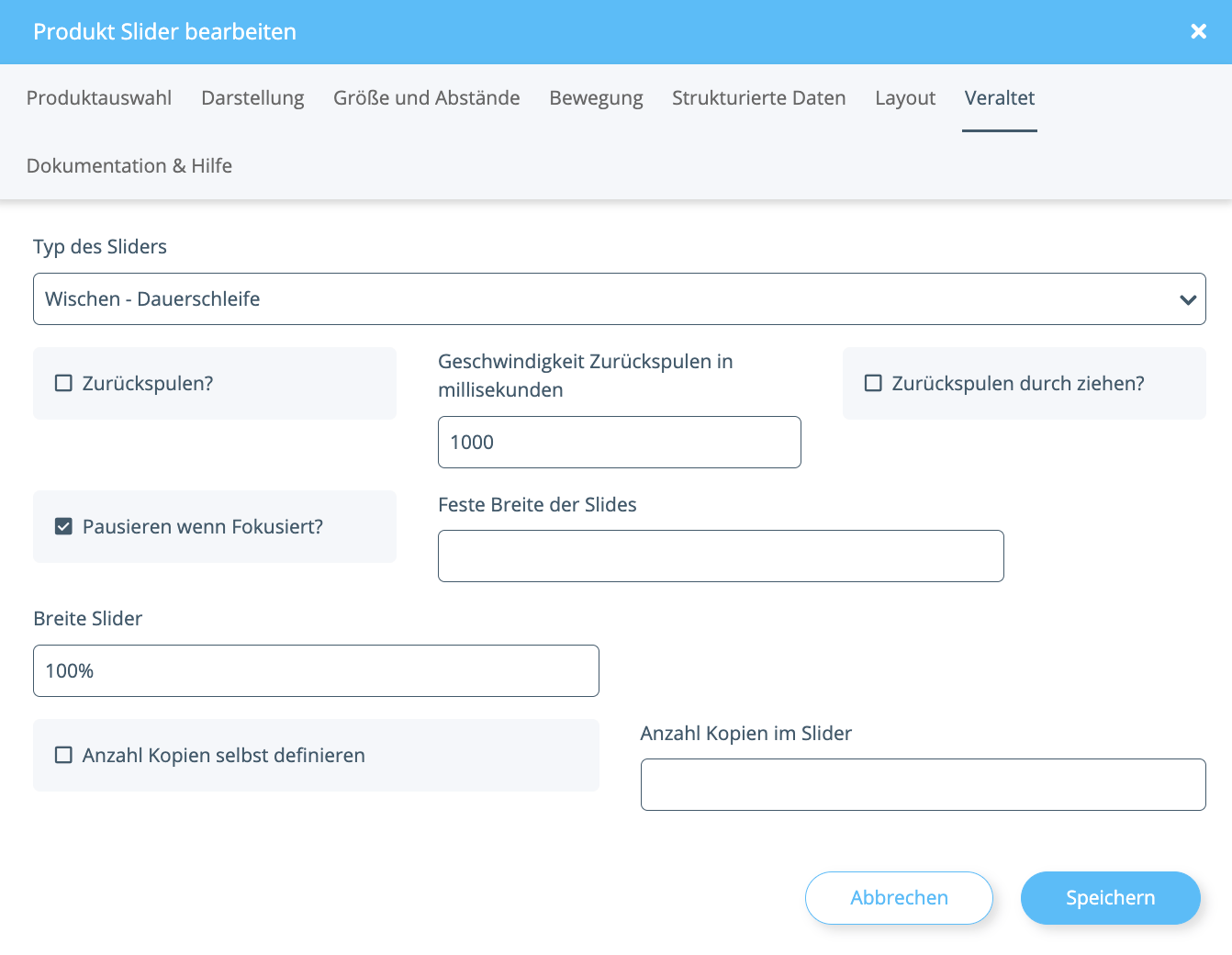Screen dimensions: 1232x955
Task: Click the Feste Breite der Slides label
Action: click(537, 505)
